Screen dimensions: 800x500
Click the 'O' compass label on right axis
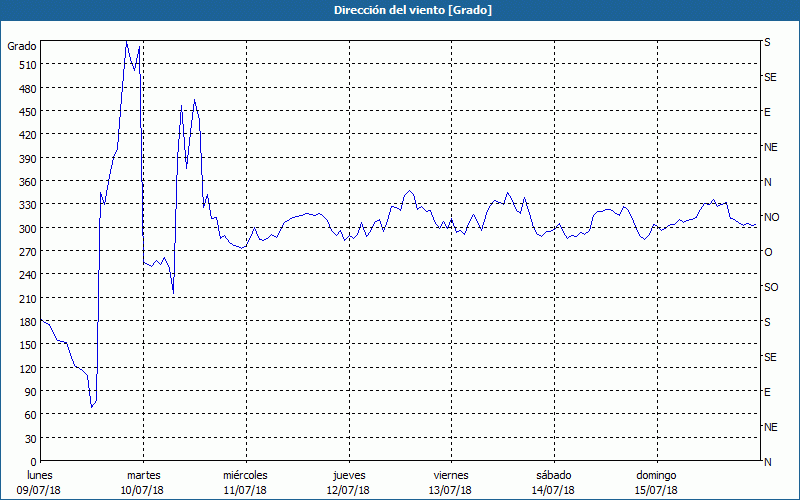pyautogui.click(x=768, y=253)
